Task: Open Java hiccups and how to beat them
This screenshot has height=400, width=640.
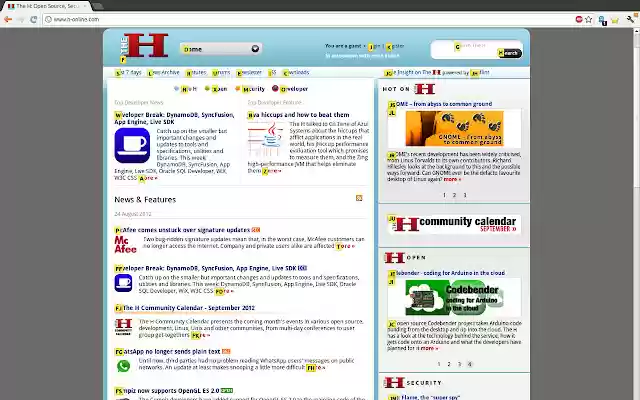Action: 298,115
